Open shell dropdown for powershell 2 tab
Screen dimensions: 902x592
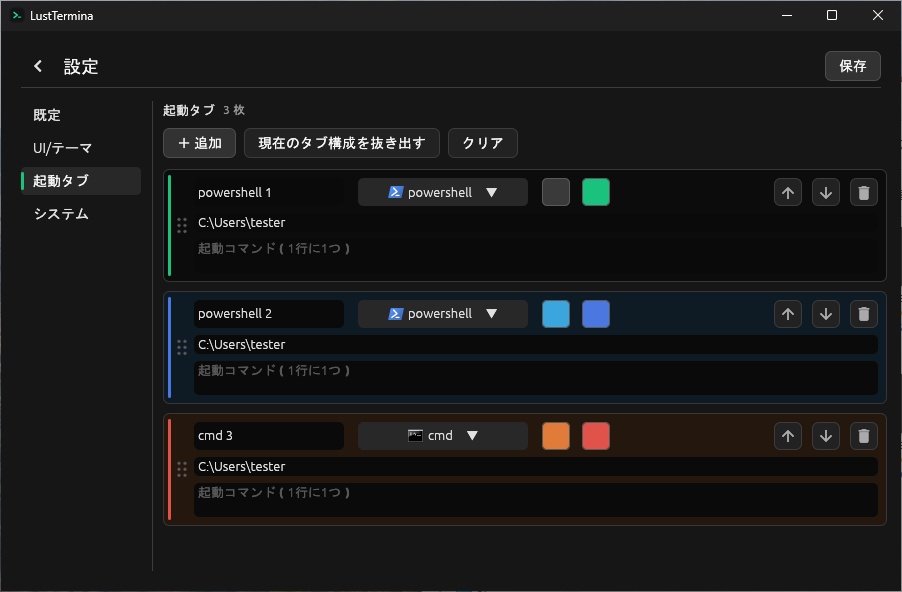tap(442, 314)
